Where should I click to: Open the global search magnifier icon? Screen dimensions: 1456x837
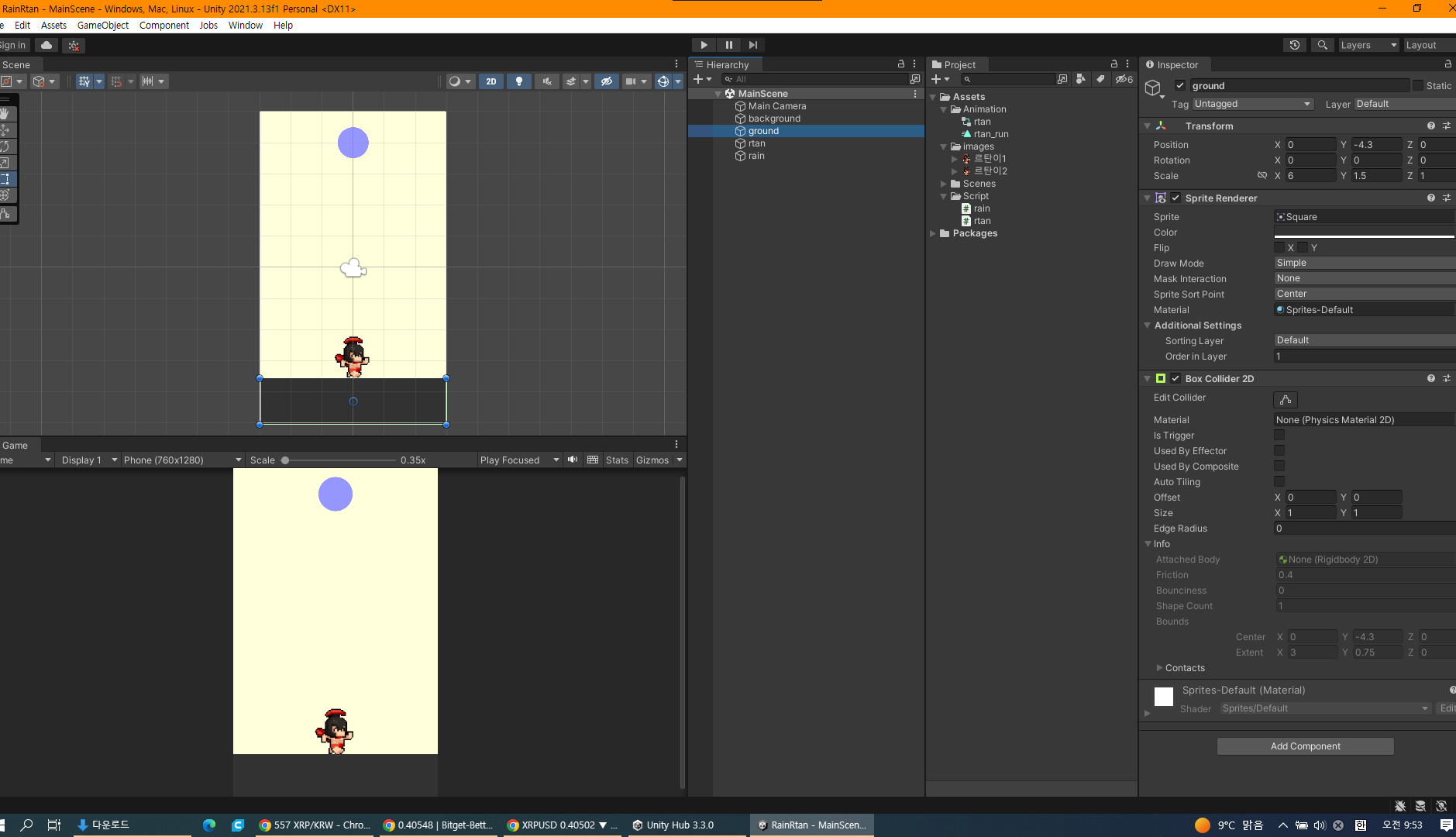click(x=1323, y=45)
